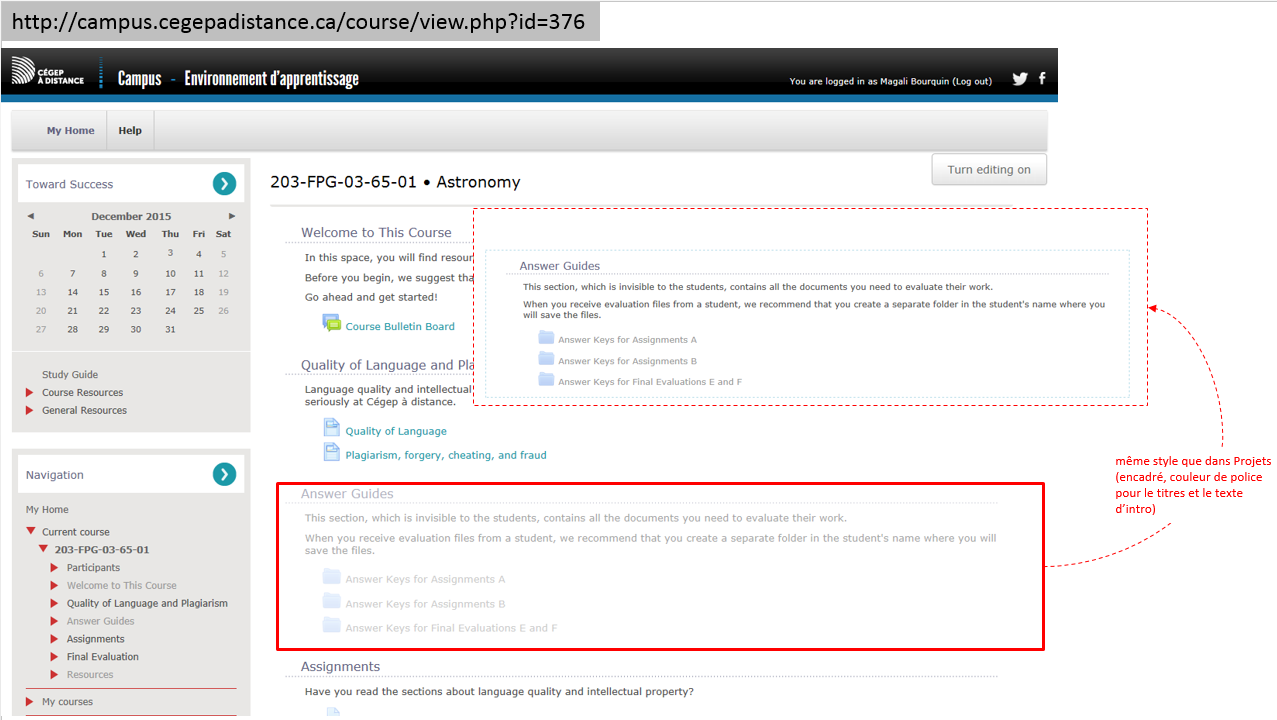Go to next month in calendar
Screen dimensions: 1277x720
point(232,216)
